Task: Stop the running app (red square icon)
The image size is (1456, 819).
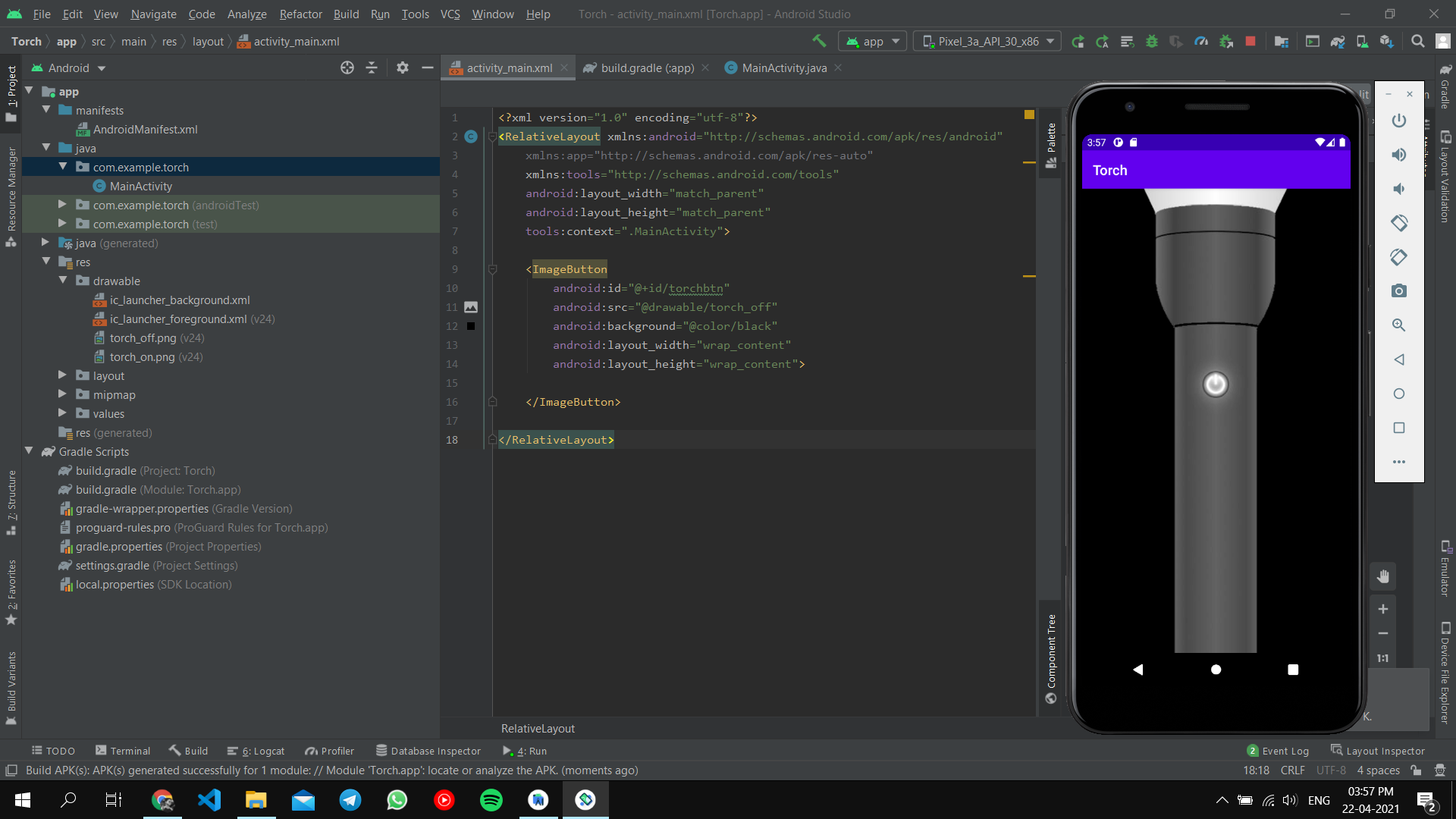Action: click(x=1250, y=41)
